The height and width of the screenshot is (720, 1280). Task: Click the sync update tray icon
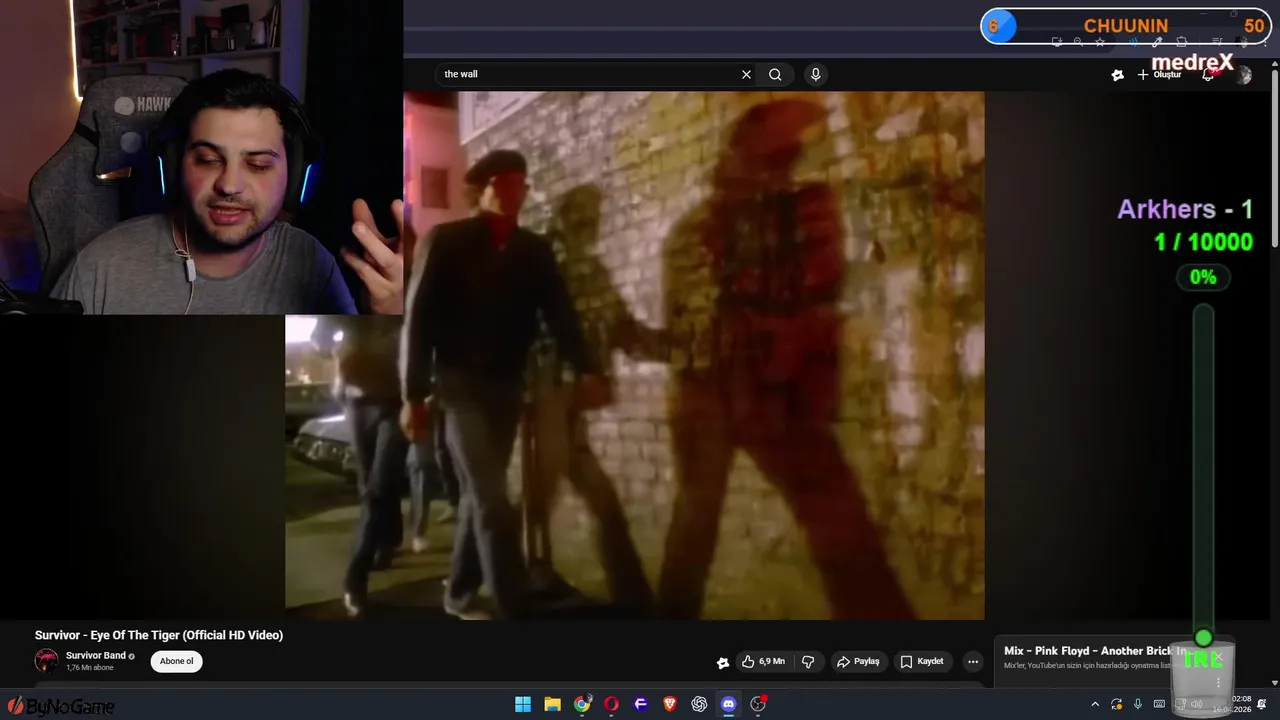coord(1117,704)
